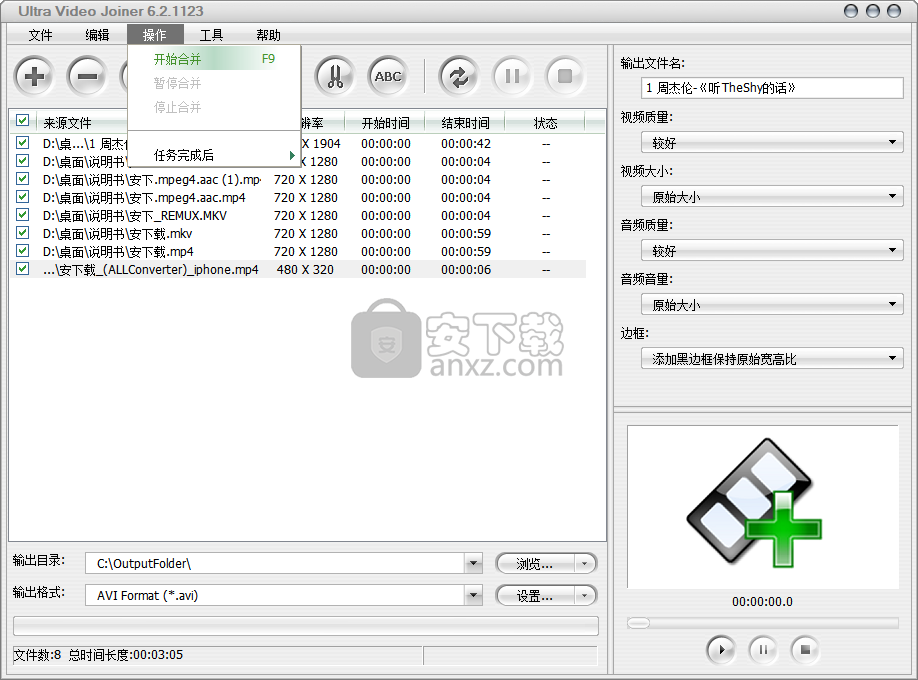918x680 pixels.
Task: Open the 文件 menu
Action: [40, 35]
